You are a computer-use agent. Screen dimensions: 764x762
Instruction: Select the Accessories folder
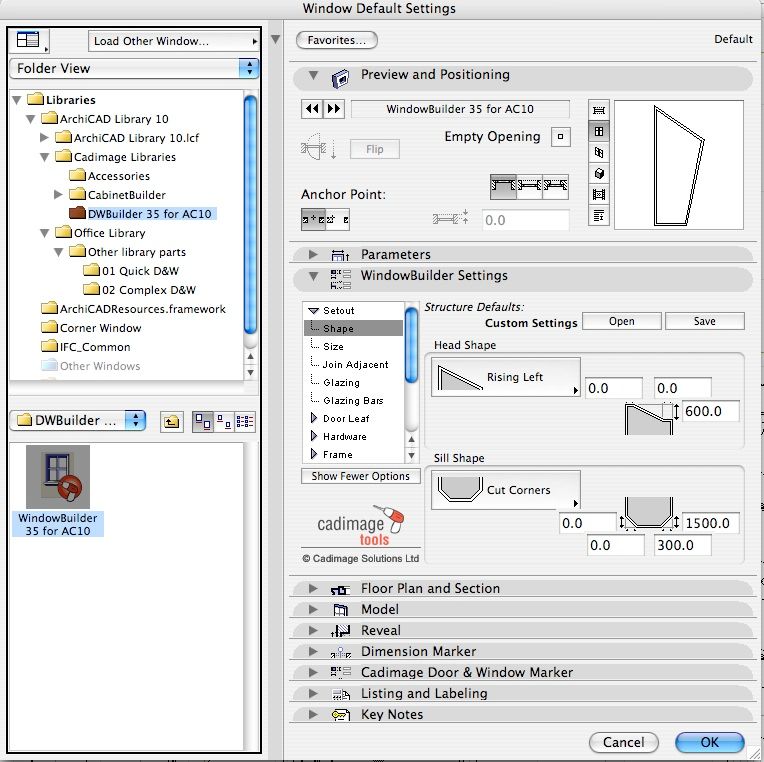tap(110, 176)
